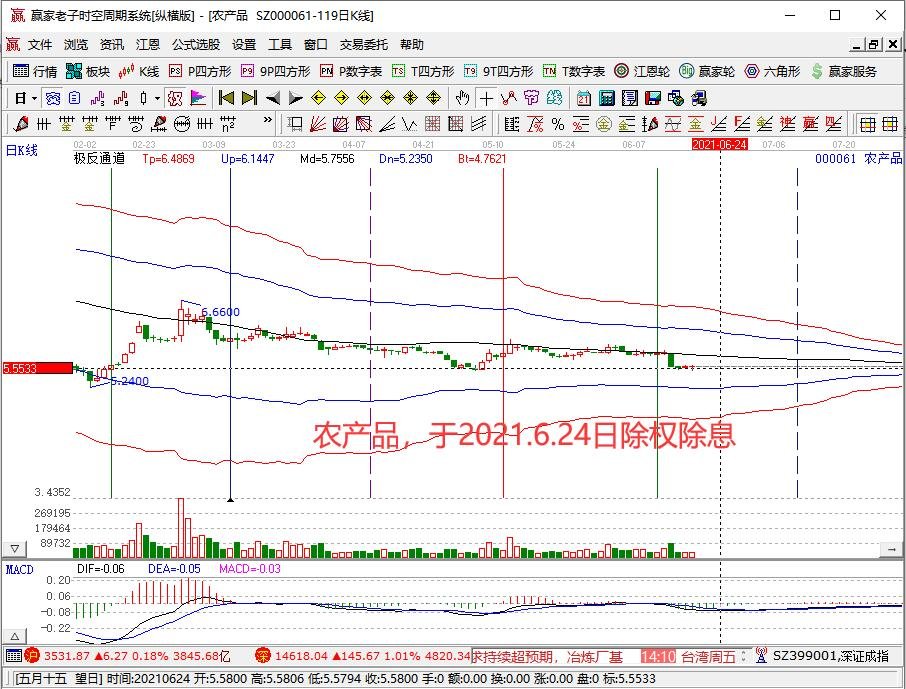Select the 六角形 hexagon tool
Image resolution: width=906 pixels, height=689 pixels.
pyautogui.click(x=768, y=71)
